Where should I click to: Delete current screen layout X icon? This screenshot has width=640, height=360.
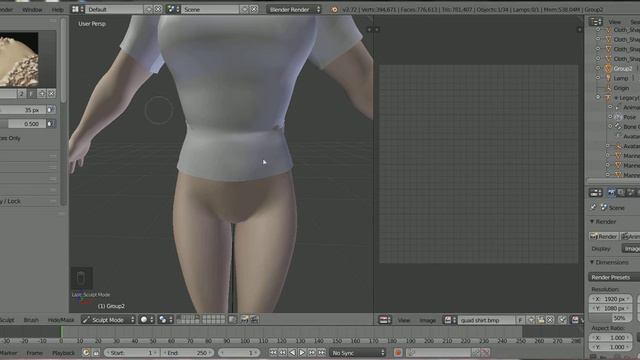tap(158, 9)
